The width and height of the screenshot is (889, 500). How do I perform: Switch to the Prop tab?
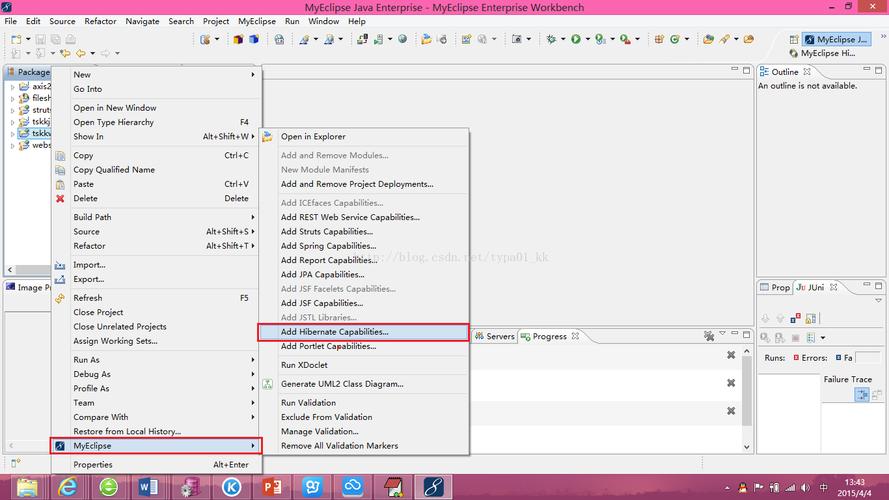(x=775, y=287)
